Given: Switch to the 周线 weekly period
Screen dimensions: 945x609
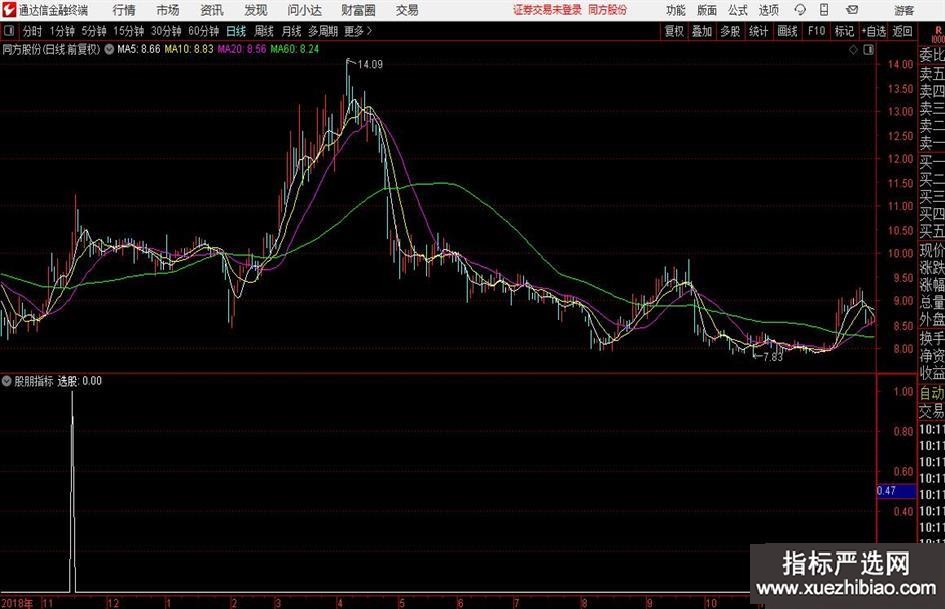Looking at the screenshot, I should click(264, 31).
